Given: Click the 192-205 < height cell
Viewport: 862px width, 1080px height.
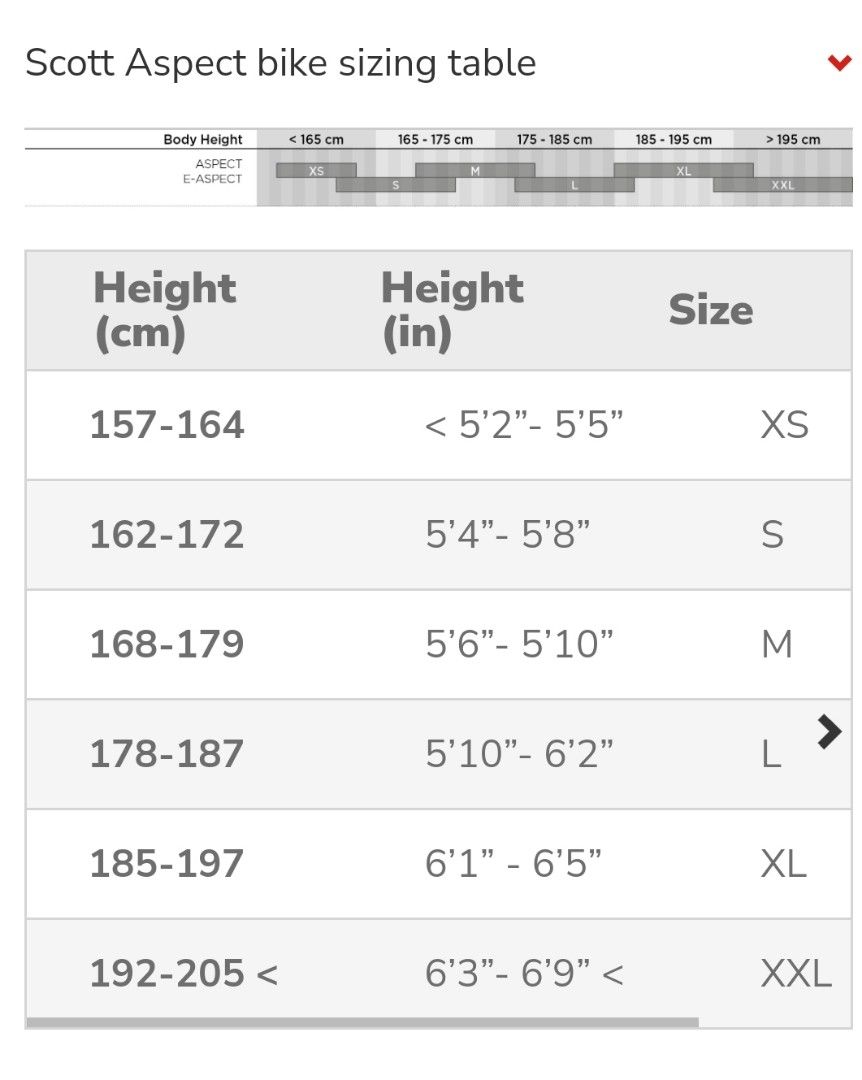Looking at the screenshot, I should point(183,973).
